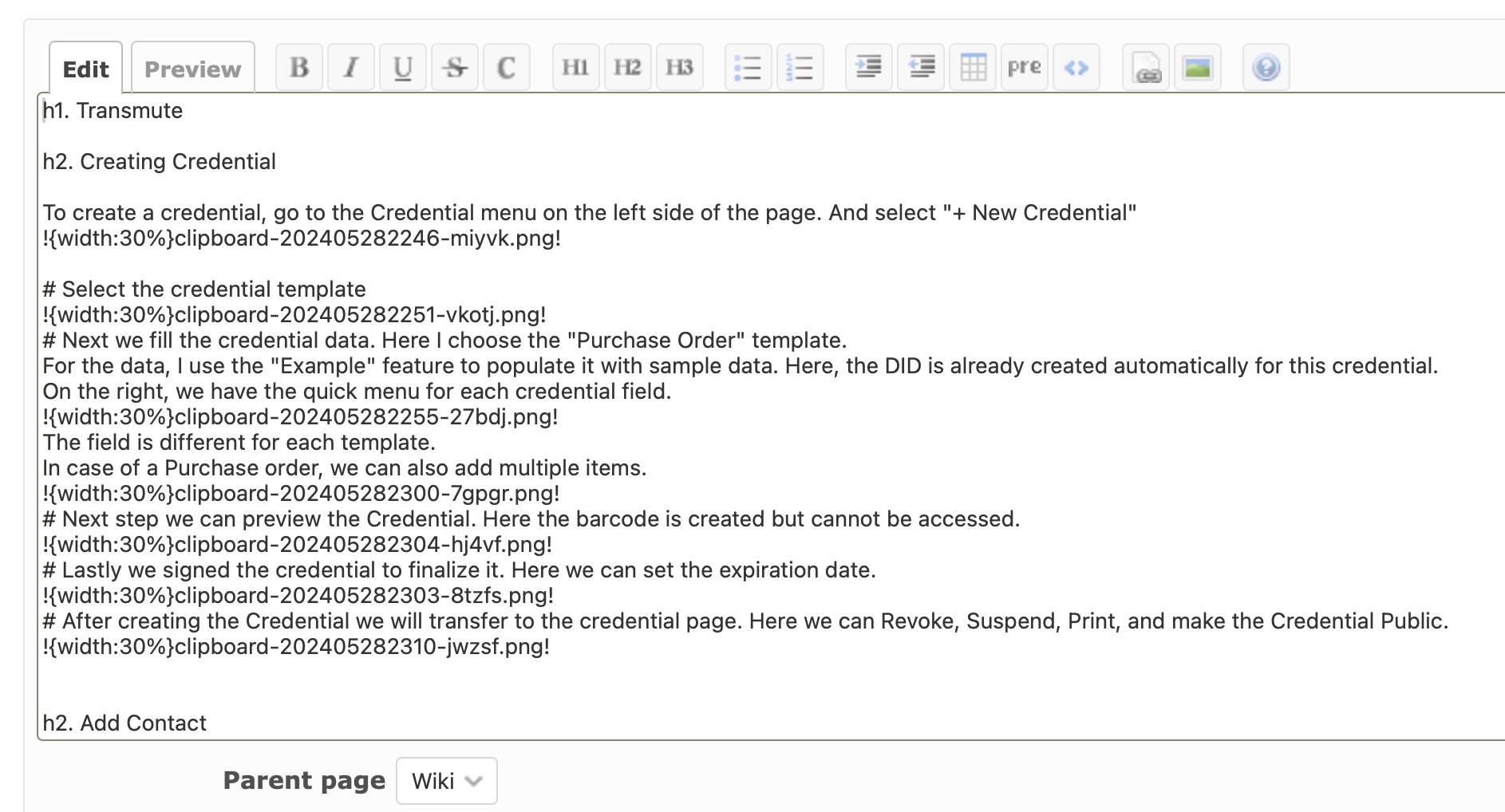Image resolution: width=1505 pixels, height=812 pixels.
Task: Open the Parent page dropdown
Action: coord(446,781)
